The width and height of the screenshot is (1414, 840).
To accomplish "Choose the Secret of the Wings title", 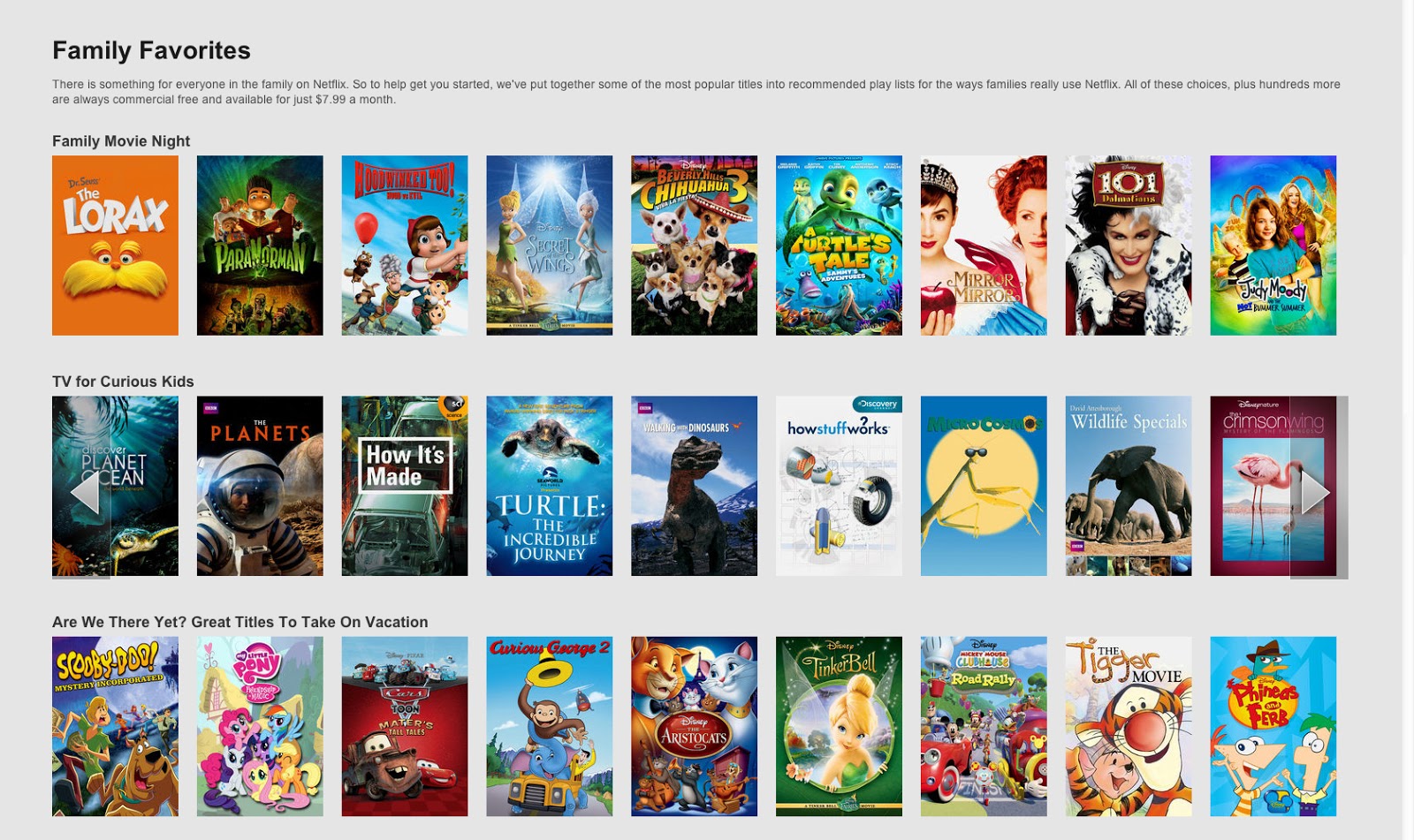I will pyautogui.click(x=550, y=246).
